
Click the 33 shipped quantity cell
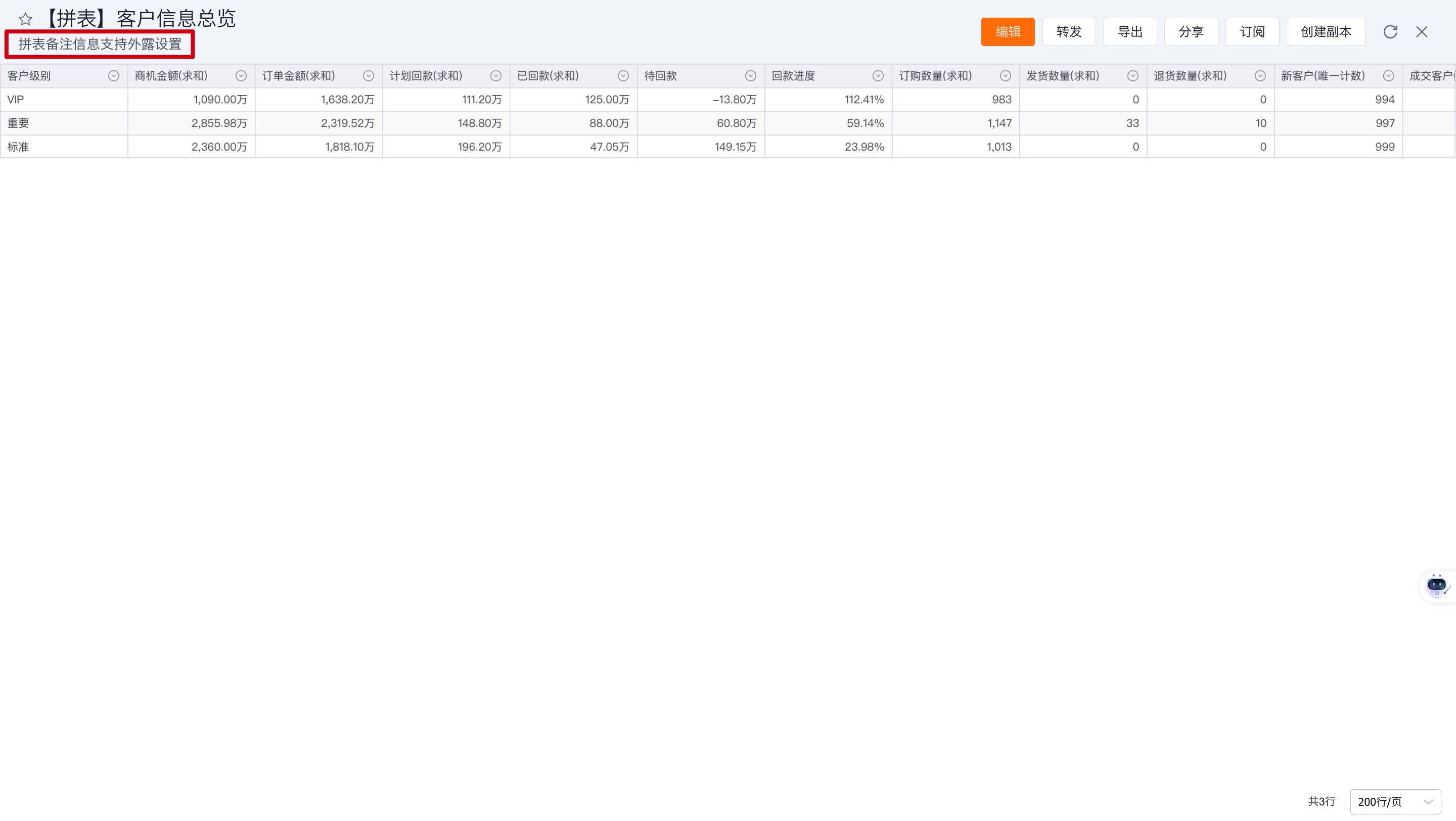[x=1083, y=123]
